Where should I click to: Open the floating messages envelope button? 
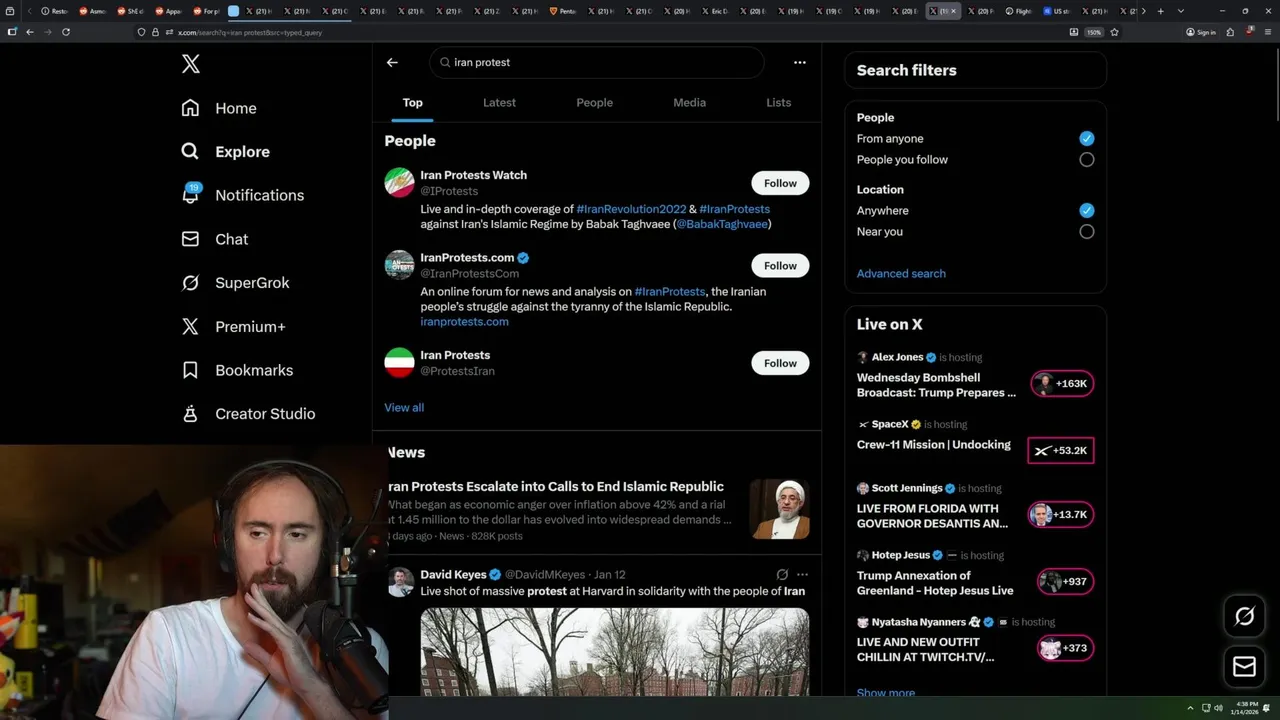1244,667
